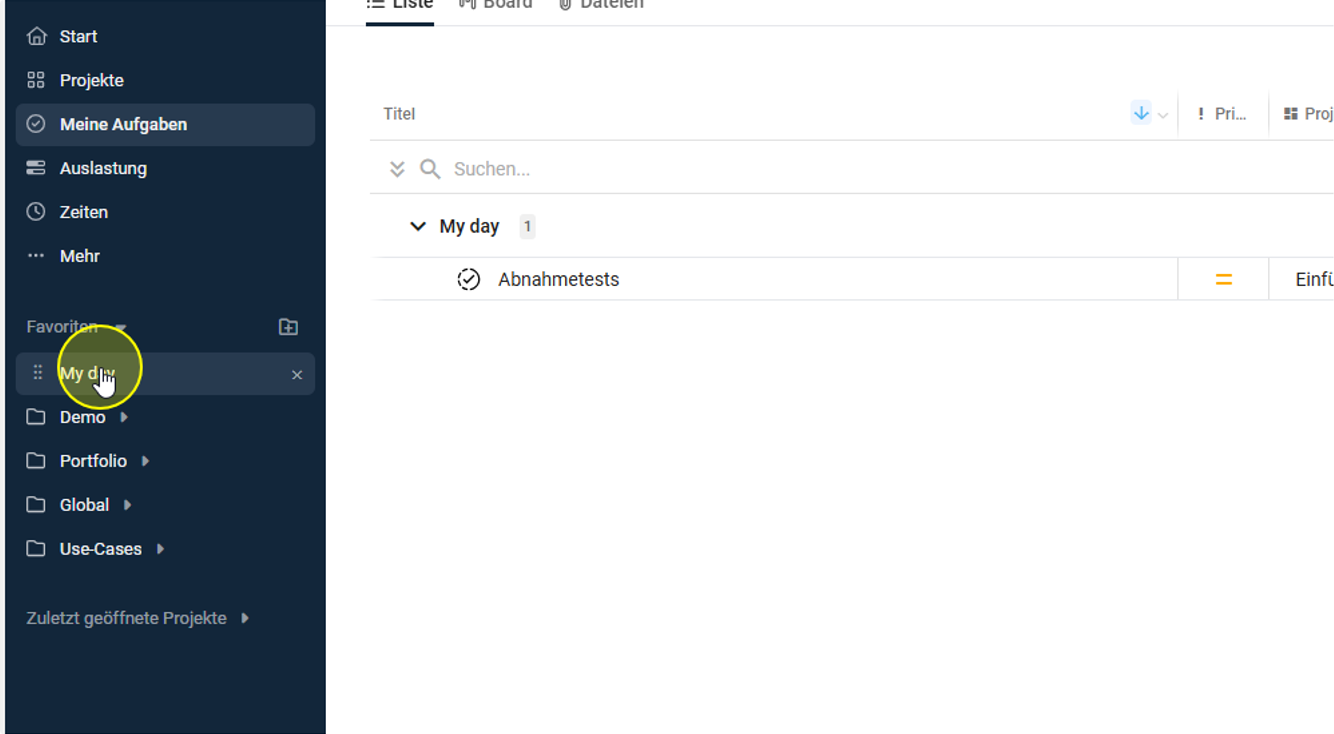Click the search magnifier icon
The width and height of the screenshot is (1334, 734).
(430, 169)
